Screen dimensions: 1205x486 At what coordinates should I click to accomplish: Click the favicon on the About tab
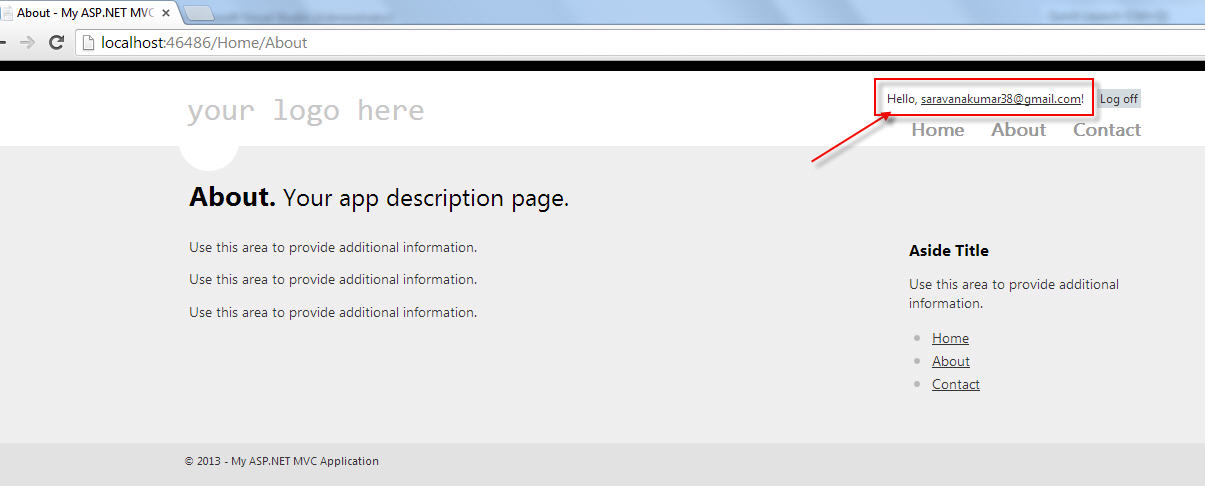(6, 13)
